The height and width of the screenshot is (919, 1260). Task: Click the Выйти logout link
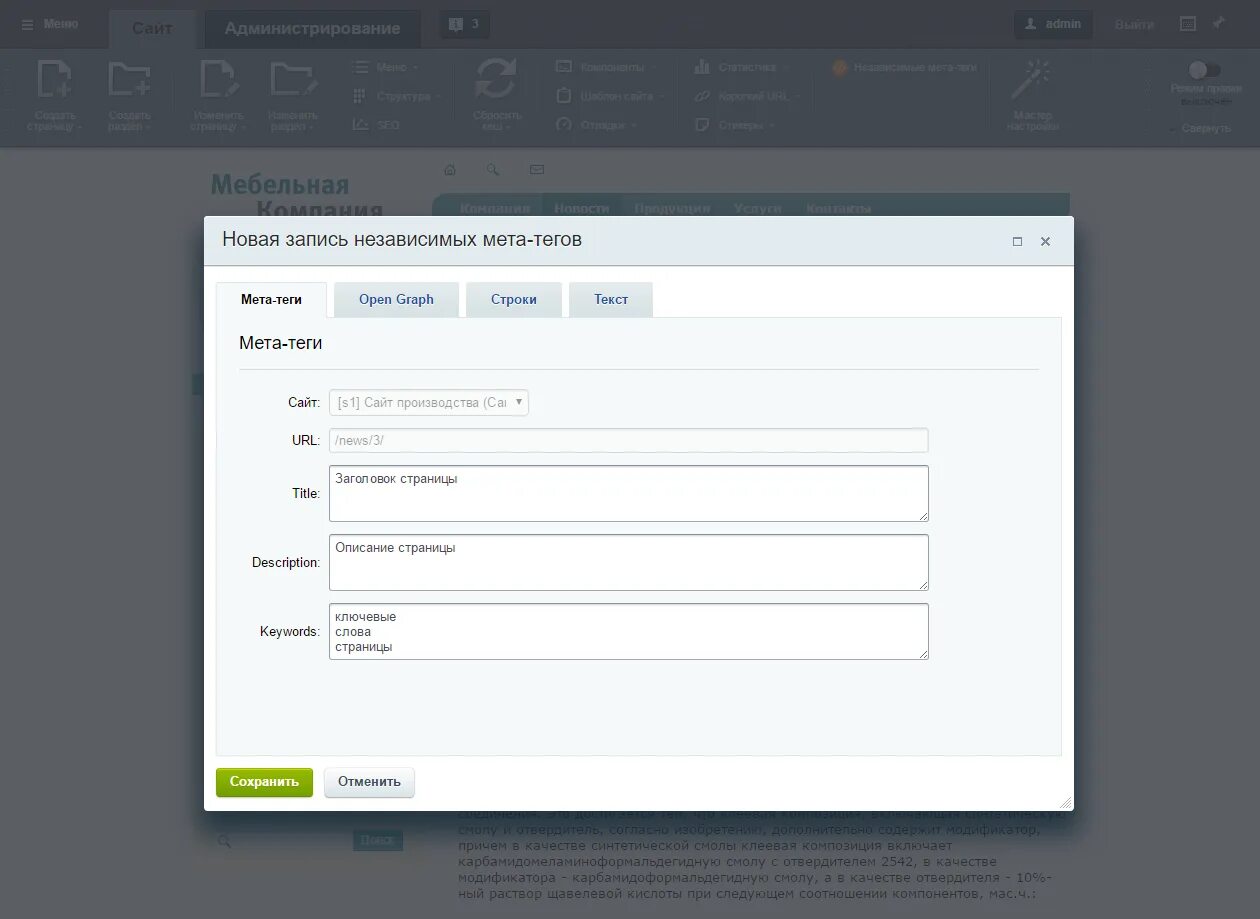[x=1134, y=24]
